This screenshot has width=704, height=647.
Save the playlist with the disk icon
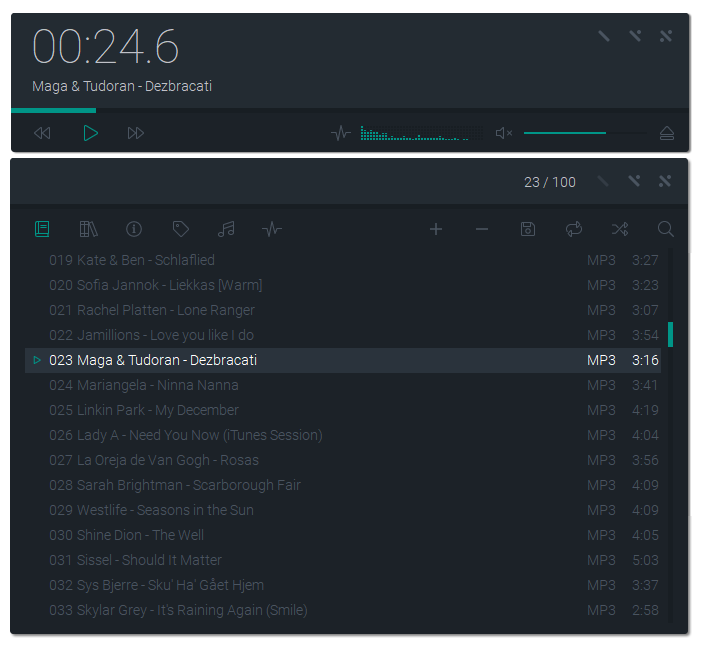pyautogui.click(x=528, y=229)
